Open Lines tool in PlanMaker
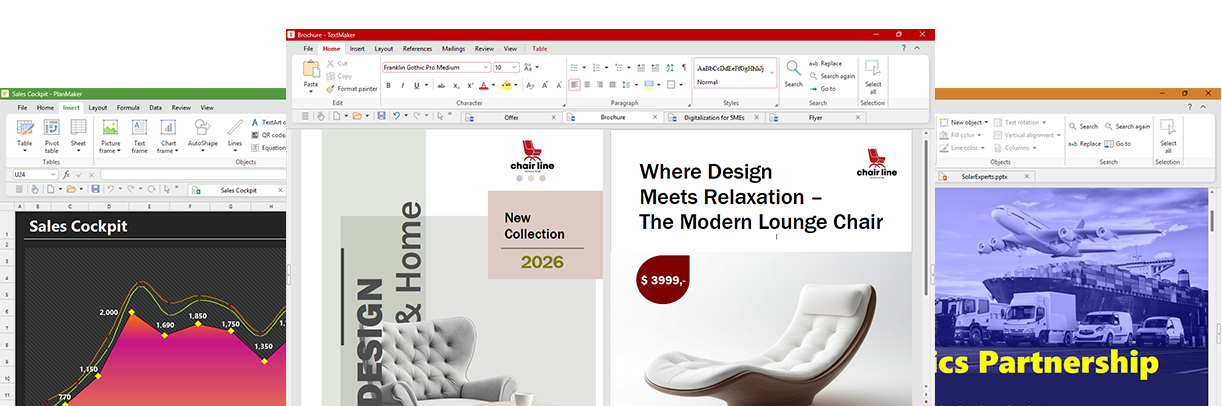The width and height of the screenshot is (1222, 406). (x=235, y=134)
